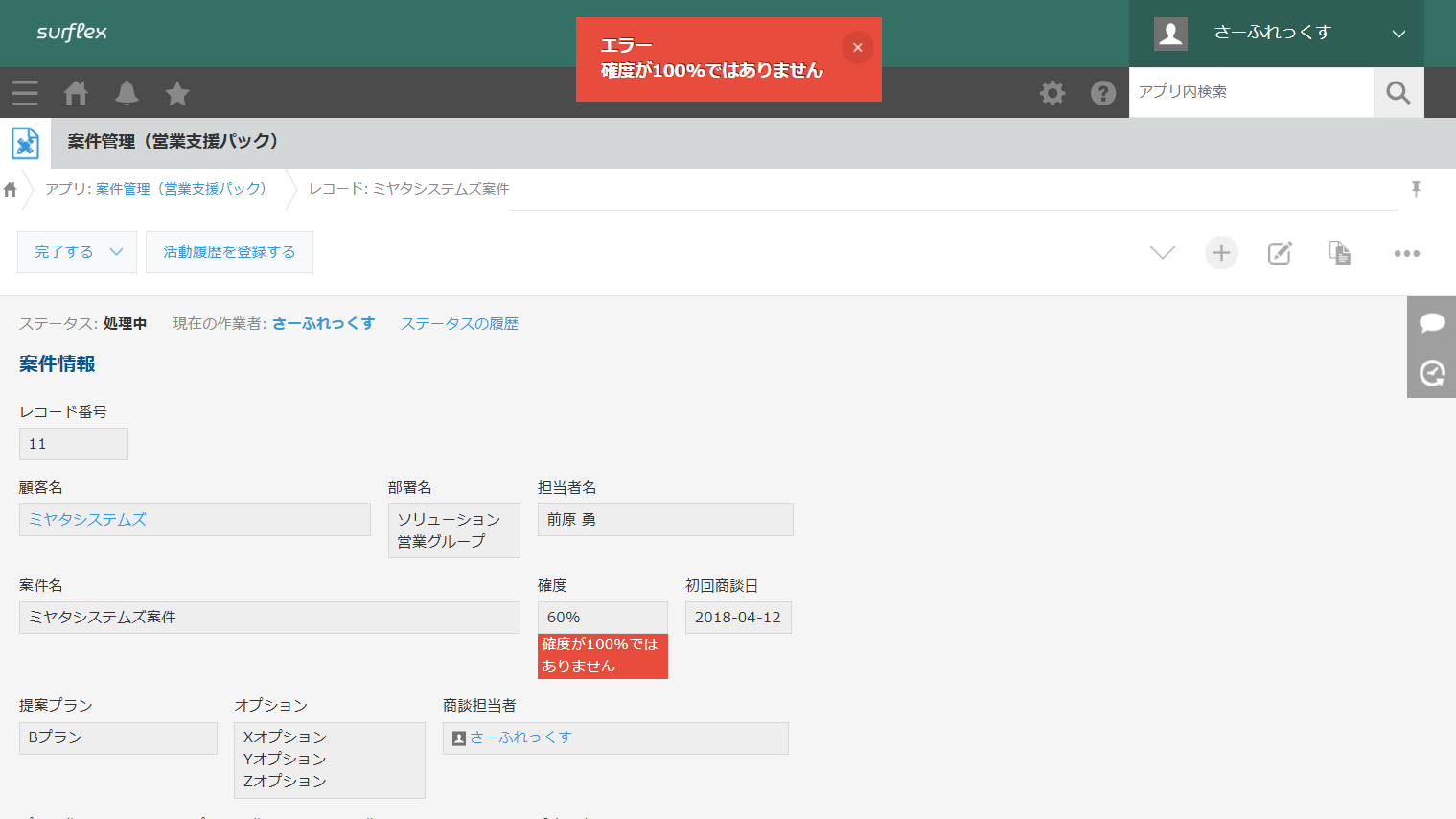Duplicate the record with the copy icon
The width and height of the screenshot is (1456, 819).
(1339, 252)
